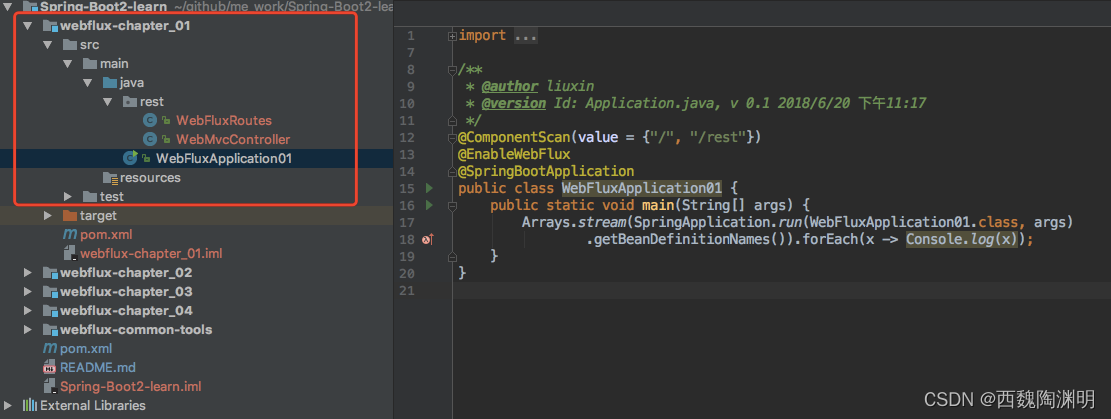Viewport: 1111px width, 419px height.
Task: Click the src folder icon
Action: click(x=69, y=45)
